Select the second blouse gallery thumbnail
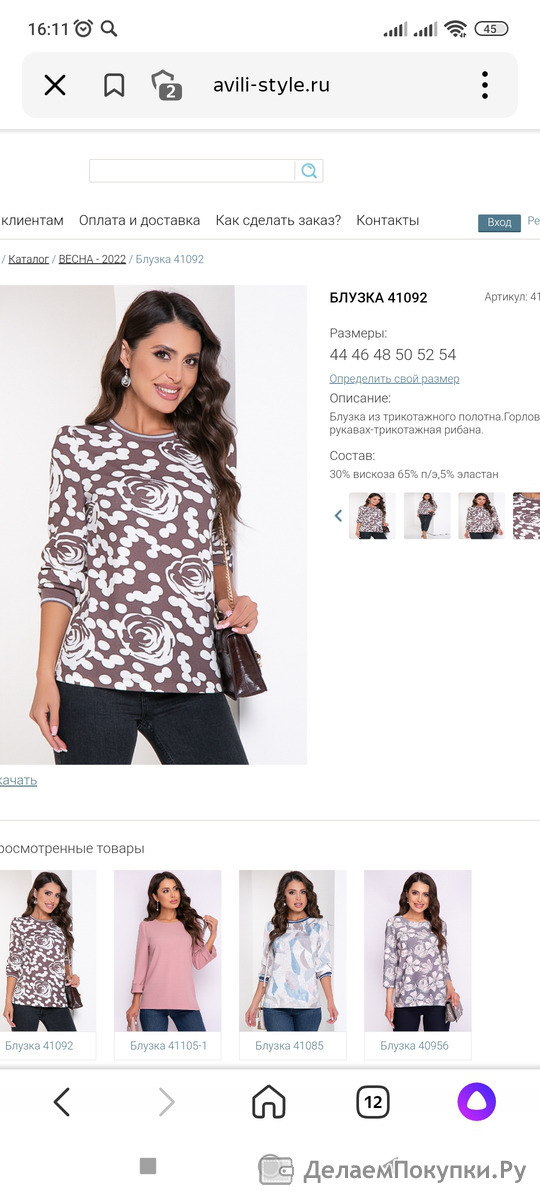This screenshot has height=1200, width=540. coord(427,516)
